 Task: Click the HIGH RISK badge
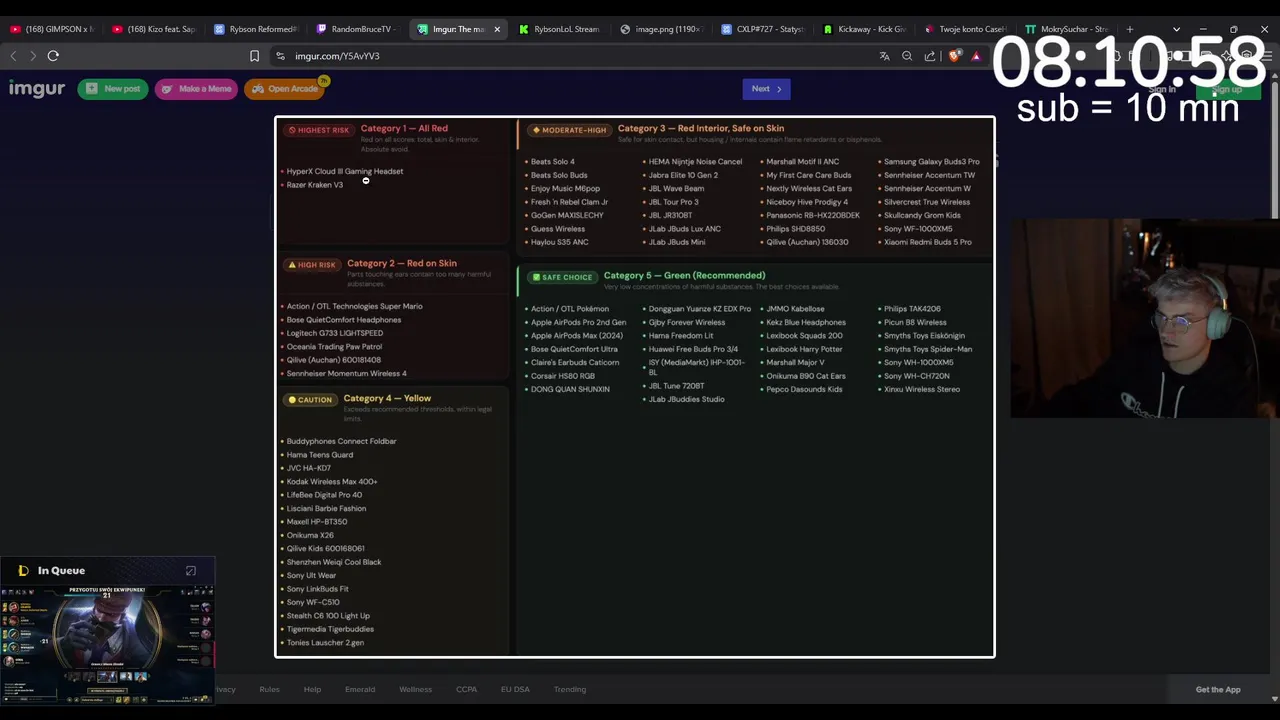pos(312,265)
